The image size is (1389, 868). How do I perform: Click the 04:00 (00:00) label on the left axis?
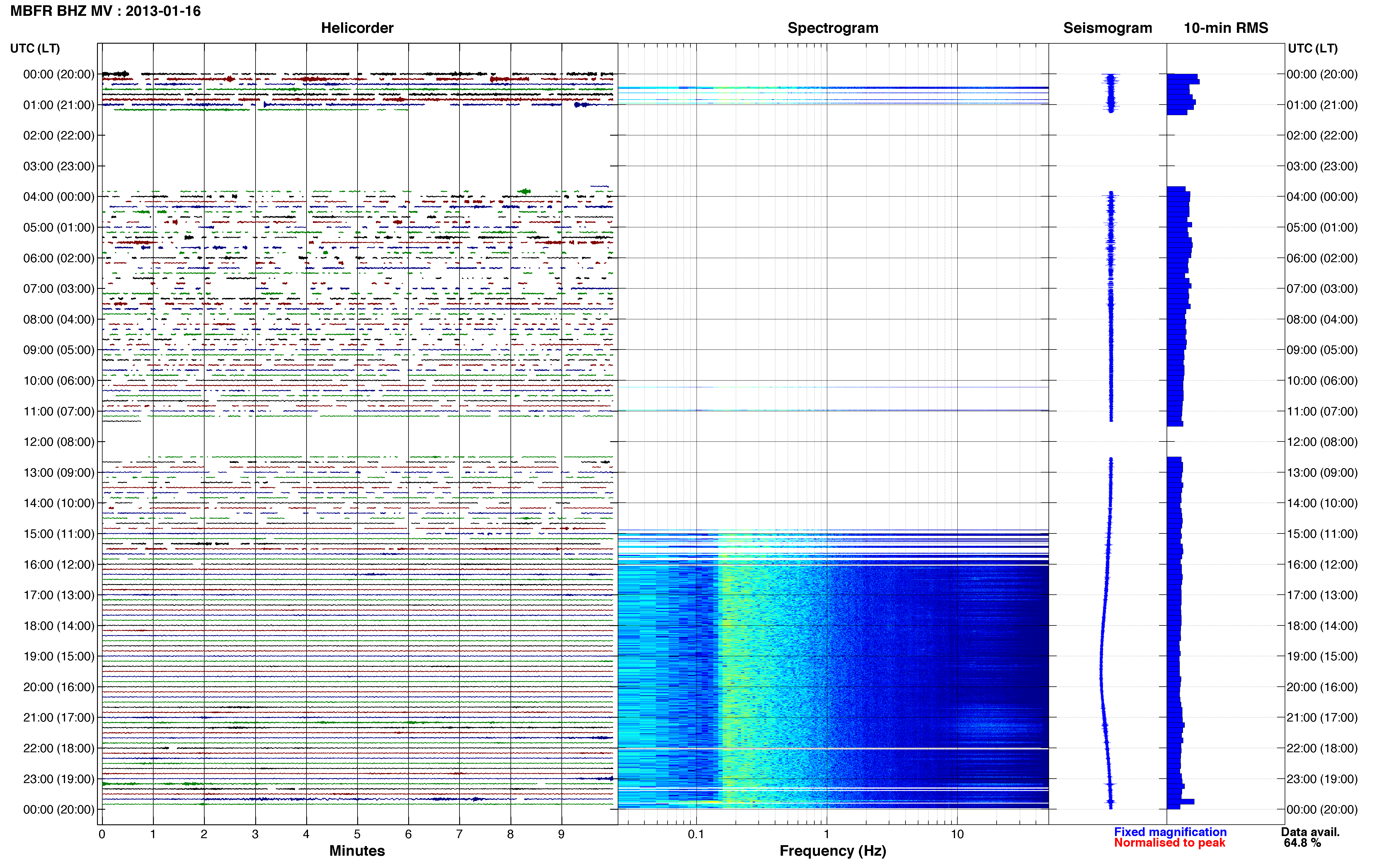click(59, 197)
